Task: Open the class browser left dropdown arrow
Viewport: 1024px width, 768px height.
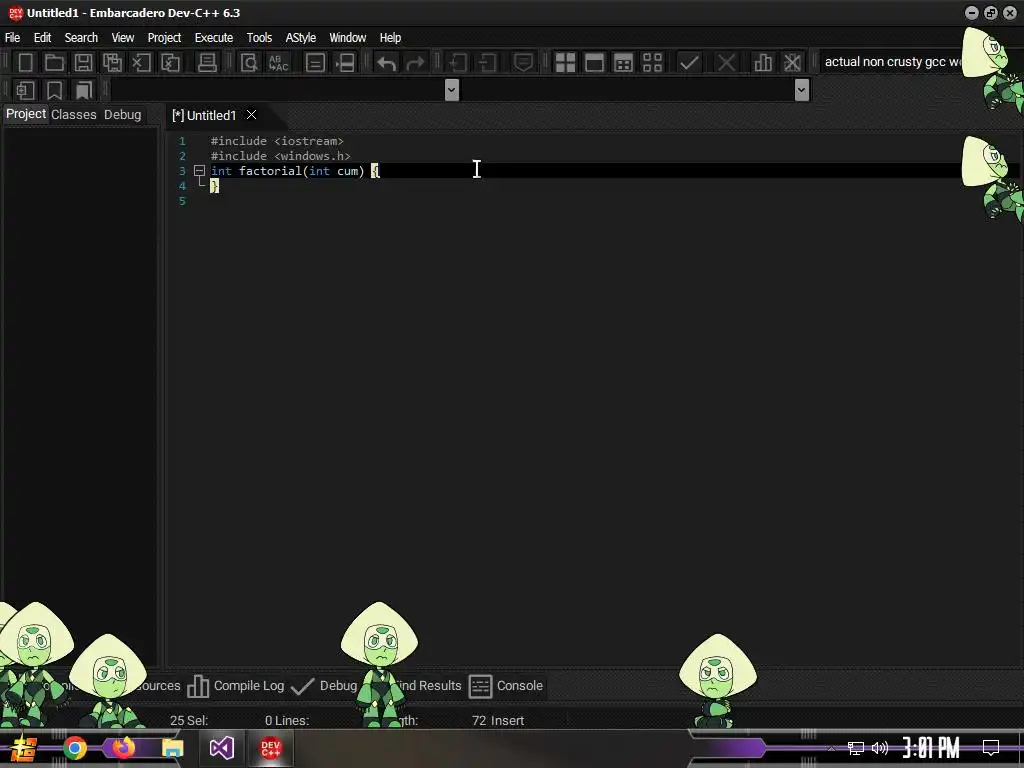Action: tap(451, 90)
